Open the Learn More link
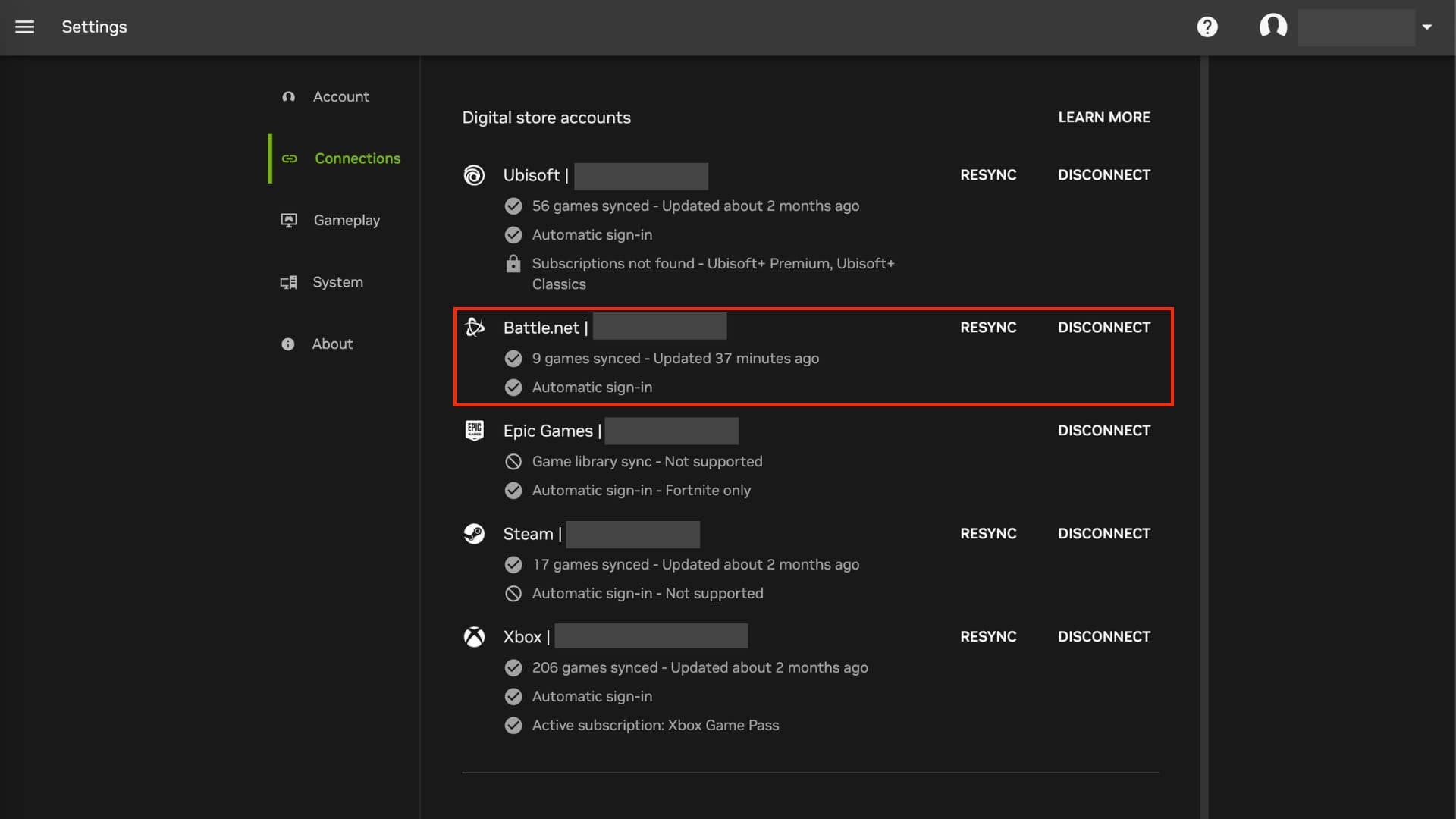The width and height of the screenshot is (1456, 819). tap(1103, 118)
